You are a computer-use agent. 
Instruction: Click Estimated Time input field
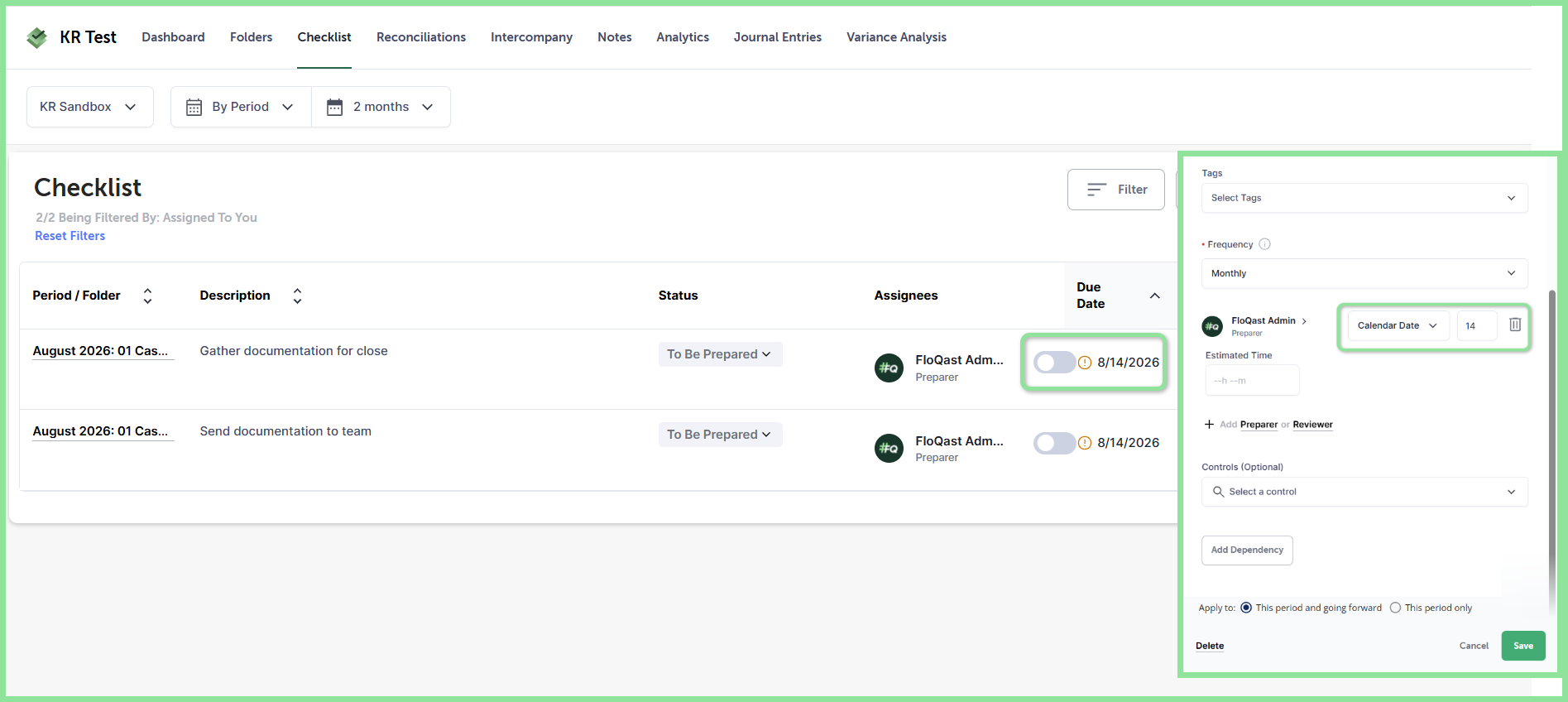1252,381
